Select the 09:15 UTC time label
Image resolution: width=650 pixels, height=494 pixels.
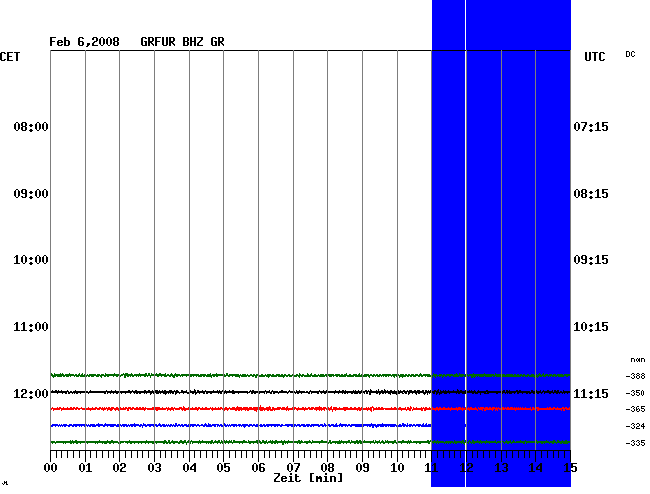(591, 260)
